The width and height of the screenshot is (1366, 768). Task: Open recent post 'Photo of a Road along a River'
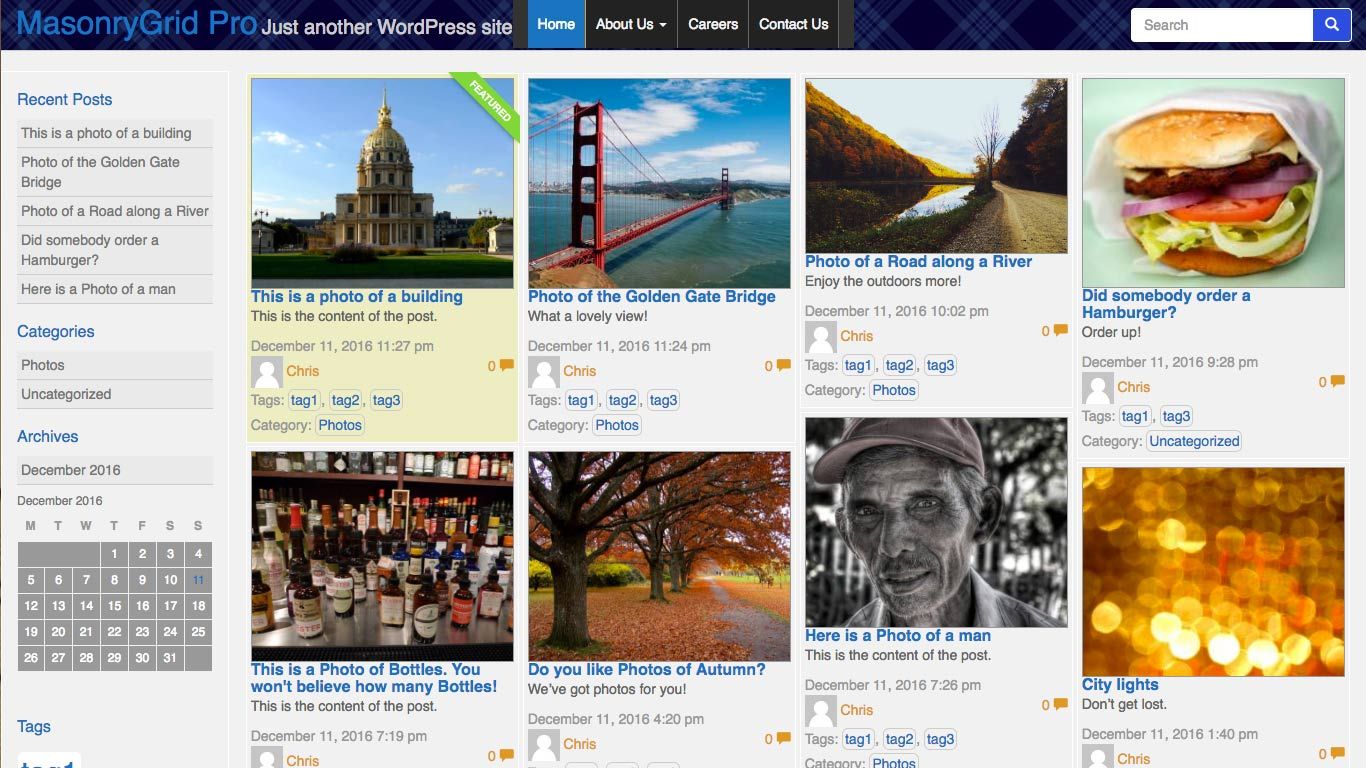115,211
